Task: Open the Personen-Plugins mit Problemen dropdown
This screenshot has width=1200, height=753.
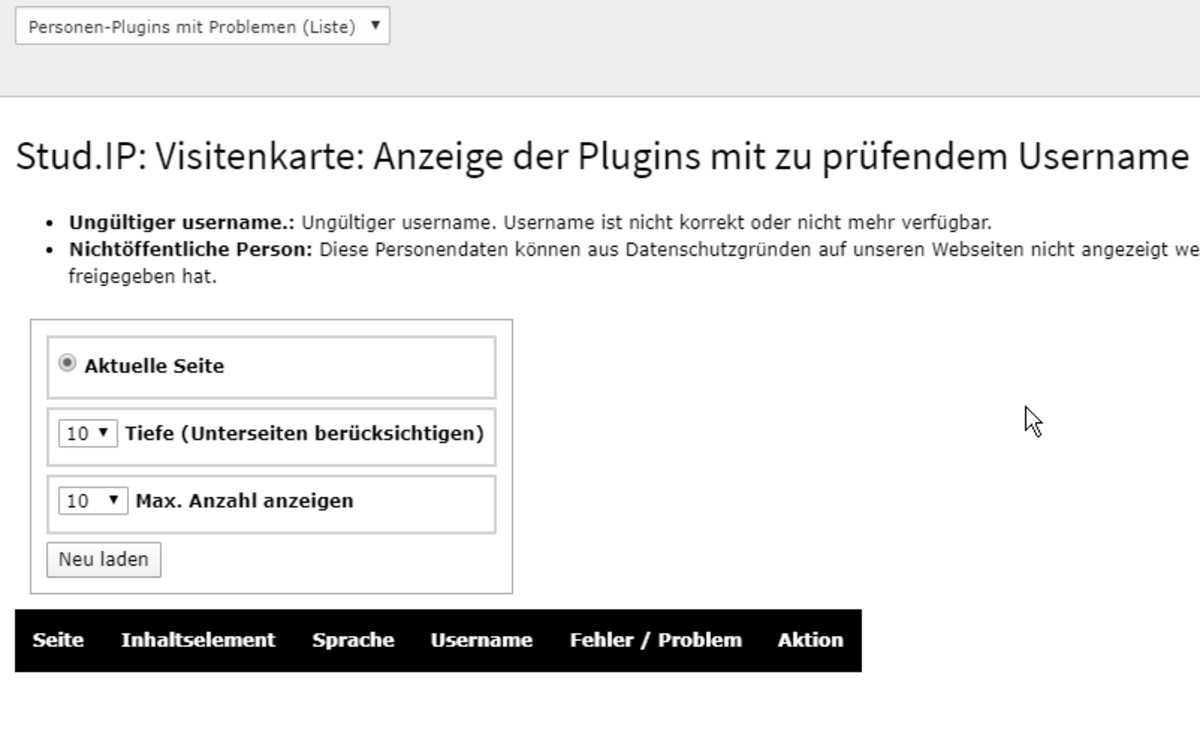Action: point(202,27)
